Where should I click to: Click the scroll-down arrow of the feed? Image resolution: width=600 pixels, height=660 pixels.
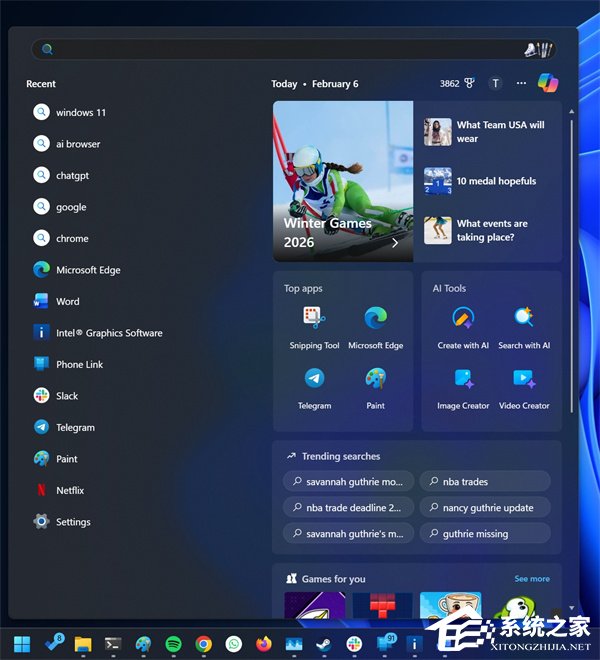(x=571, y=608)
